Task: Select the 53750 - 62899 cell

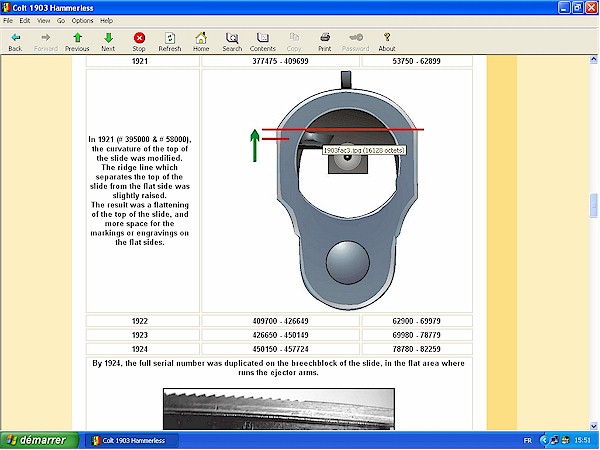Action: pos(417,61)
